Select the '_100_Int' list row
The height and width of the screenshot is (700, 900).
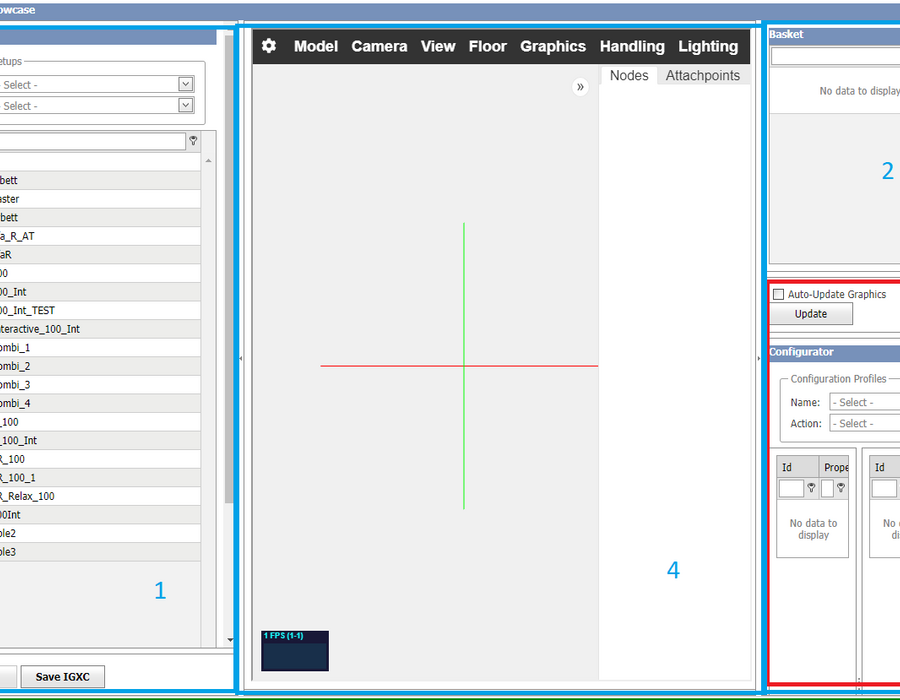(100, 441)
